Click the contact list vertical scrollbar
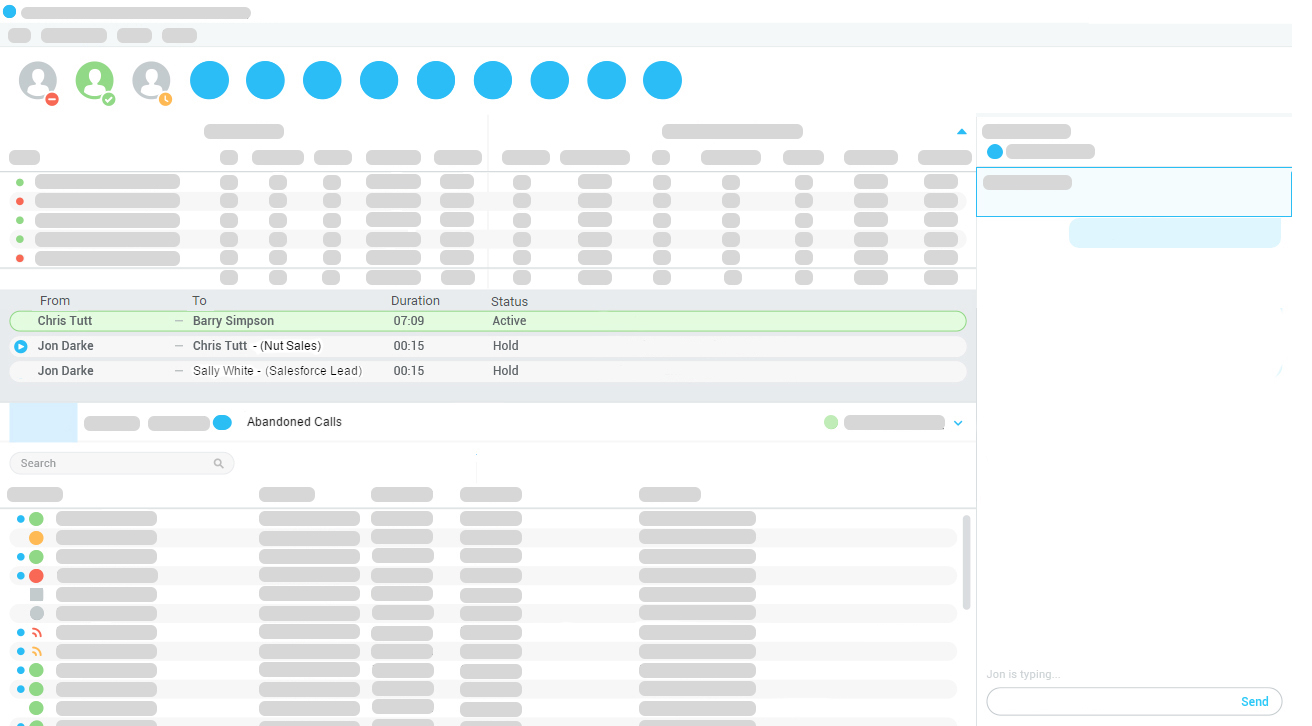 [x=965, y=561]
